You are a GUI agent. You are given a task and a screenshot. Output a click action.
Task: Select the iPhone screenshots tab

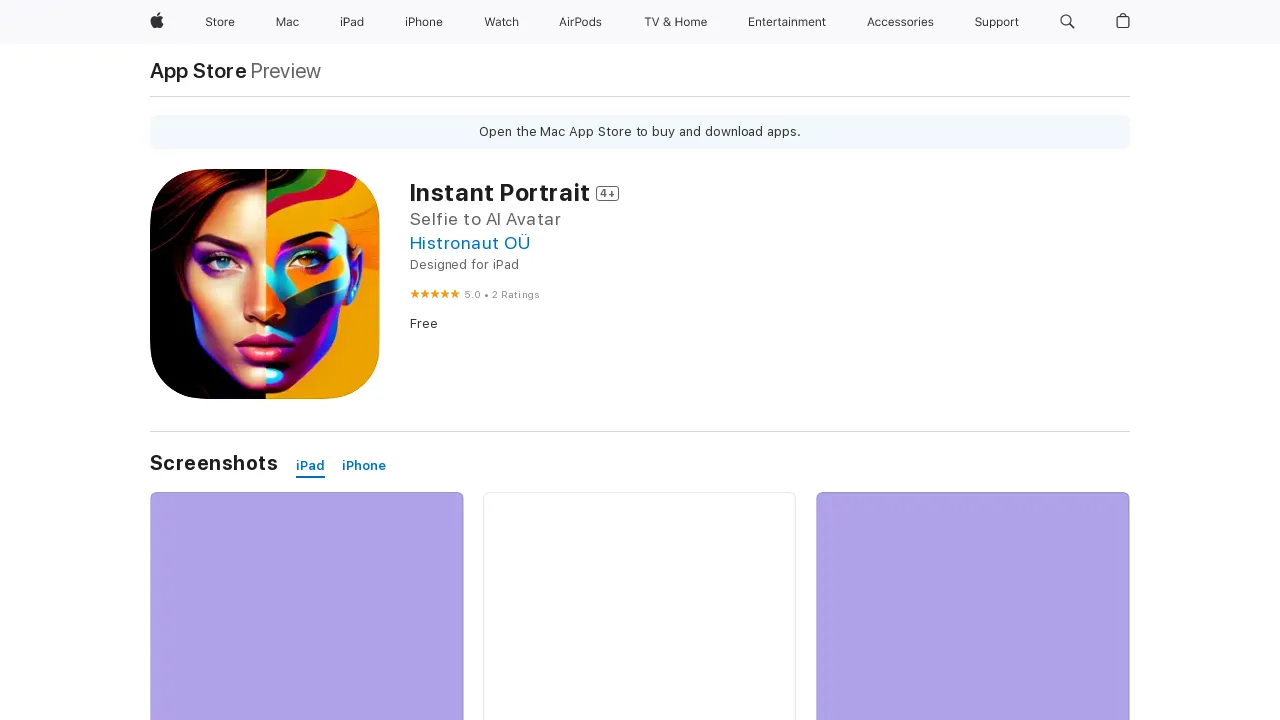(364, 466)
